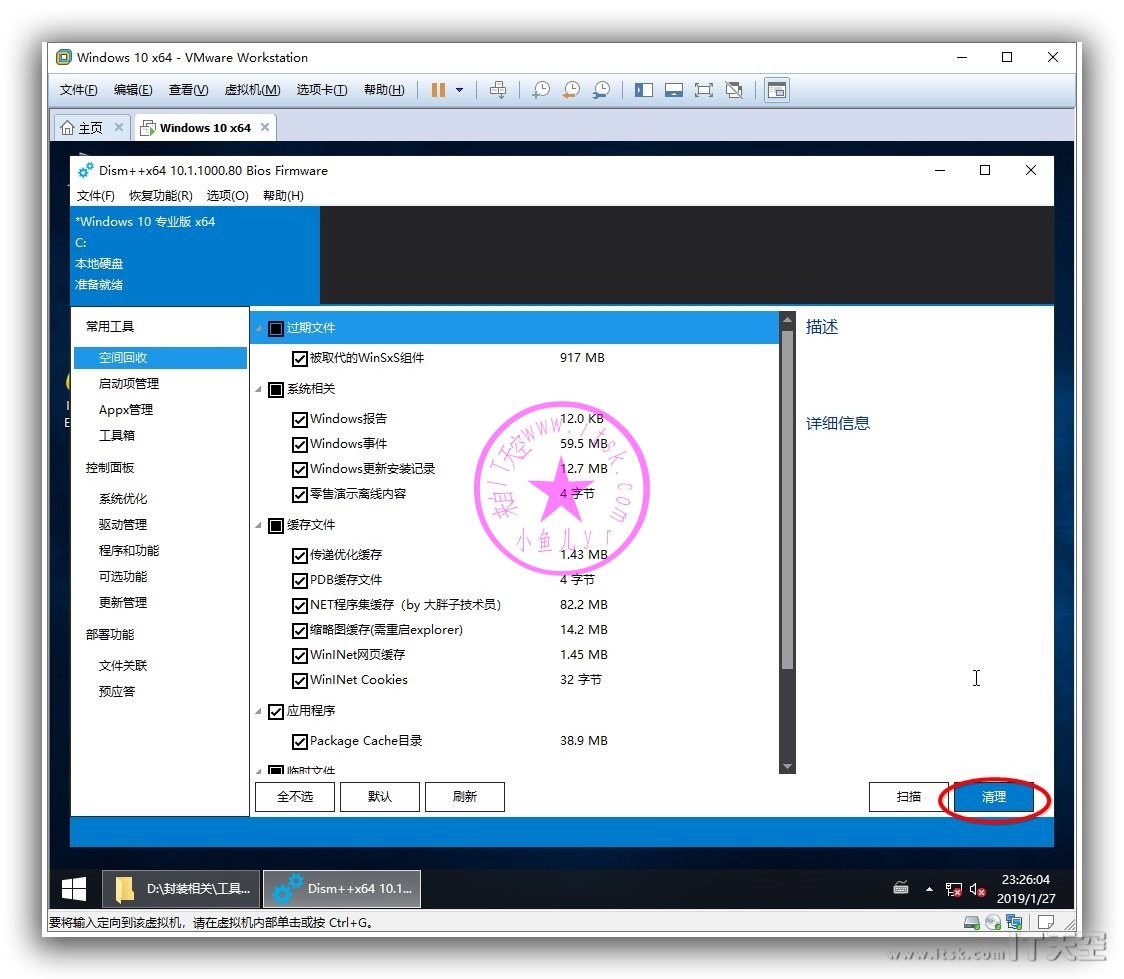Image resolution: width=1124 pixels, height=979 pixels.
Task: Open the dropdown arrow beside the pause button
Action: 459,90
